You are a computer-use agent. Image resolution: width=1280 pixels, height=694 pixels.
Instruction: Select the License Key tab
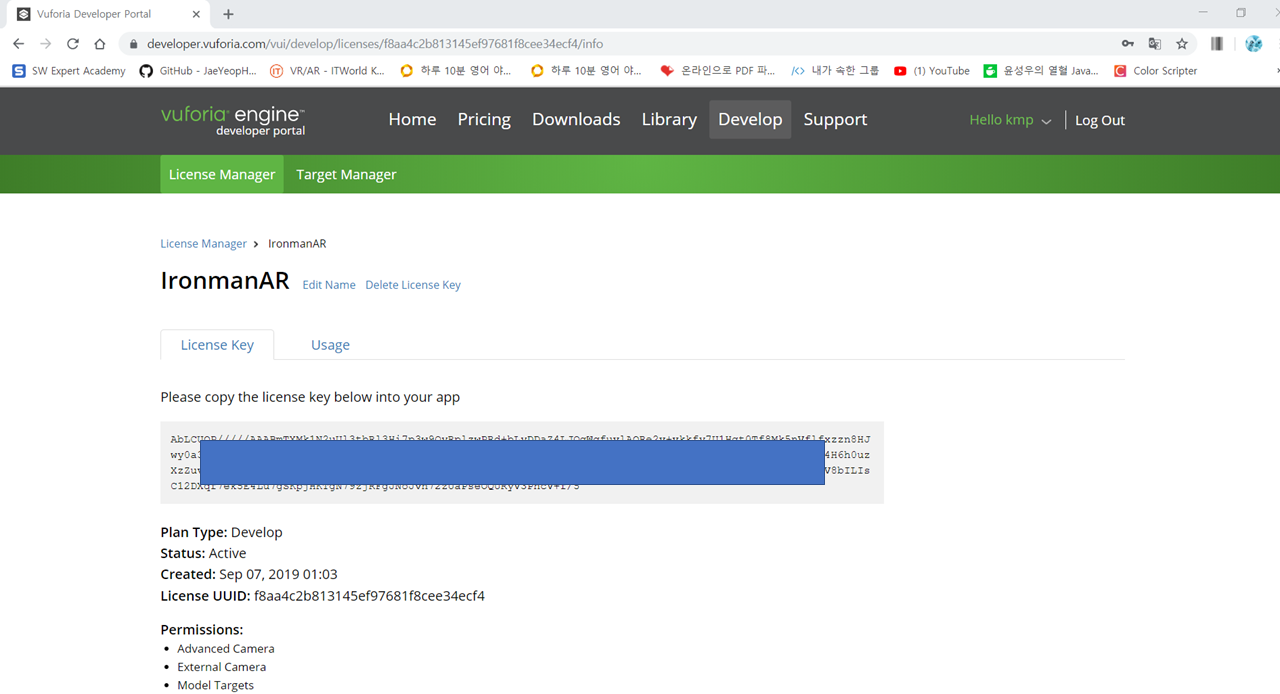click(x=217, y=345)
